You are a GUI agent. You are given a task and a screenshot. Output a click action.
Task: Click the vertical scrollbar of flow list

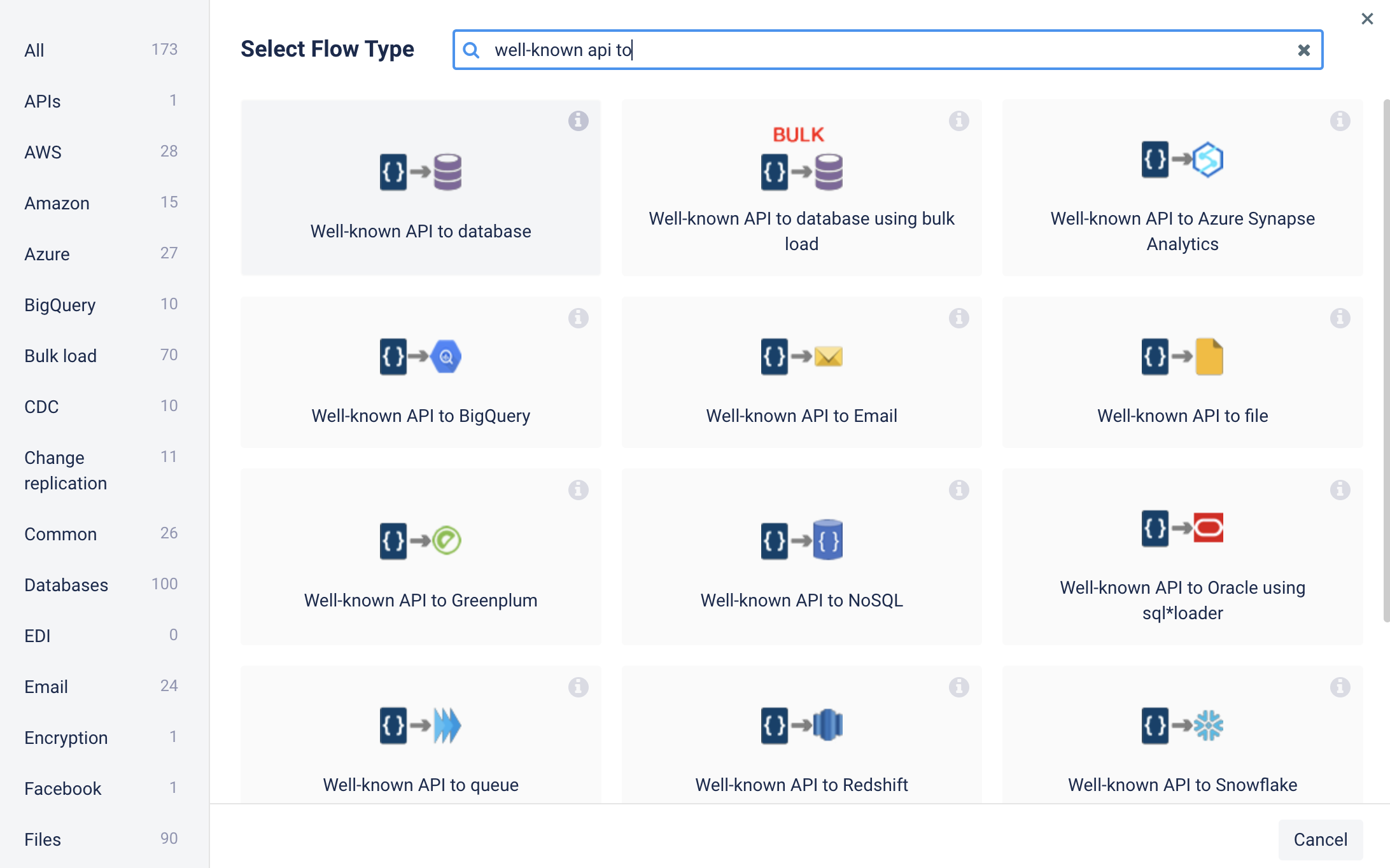tap(1386, 360)
